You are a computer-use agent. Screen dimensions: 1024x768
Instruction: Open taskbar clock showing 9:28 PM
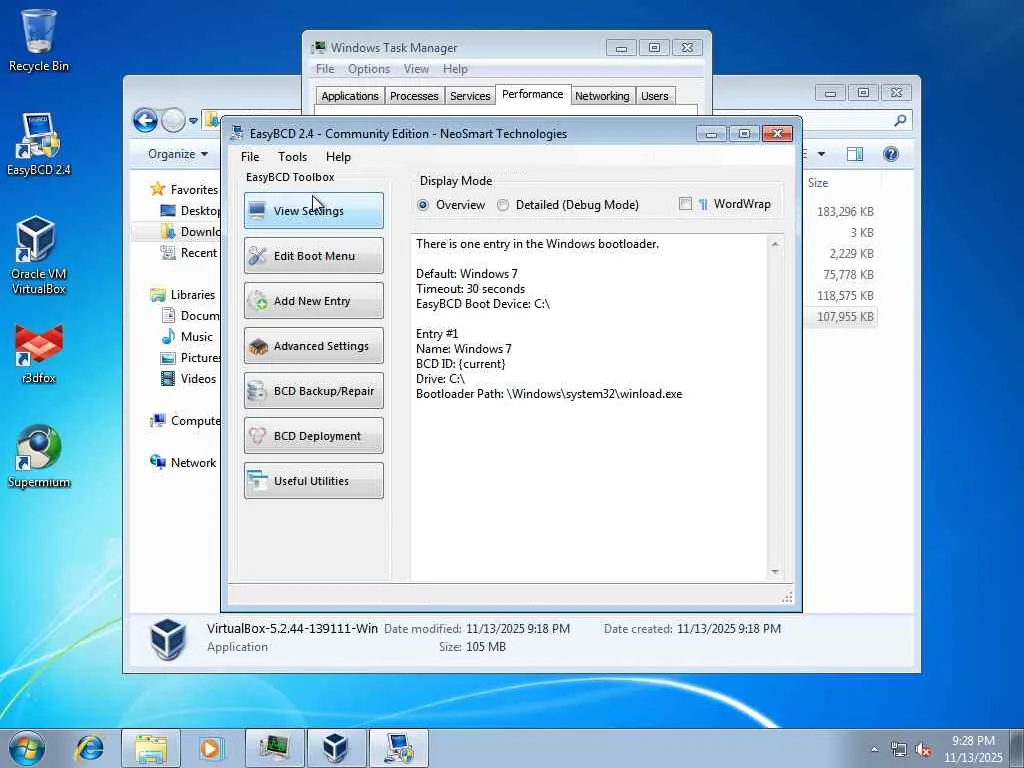(x=973, y=749)
